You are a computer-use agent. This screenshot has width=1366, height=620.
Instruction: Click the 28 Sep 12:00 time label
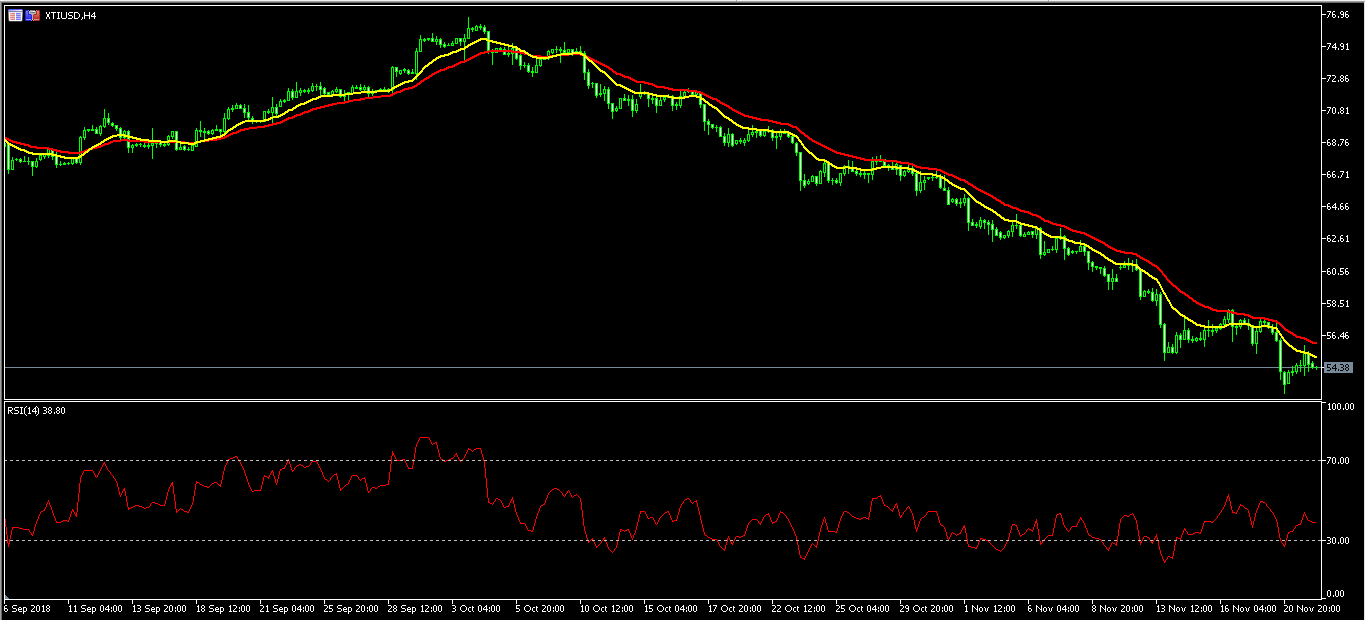coord(414,608)
